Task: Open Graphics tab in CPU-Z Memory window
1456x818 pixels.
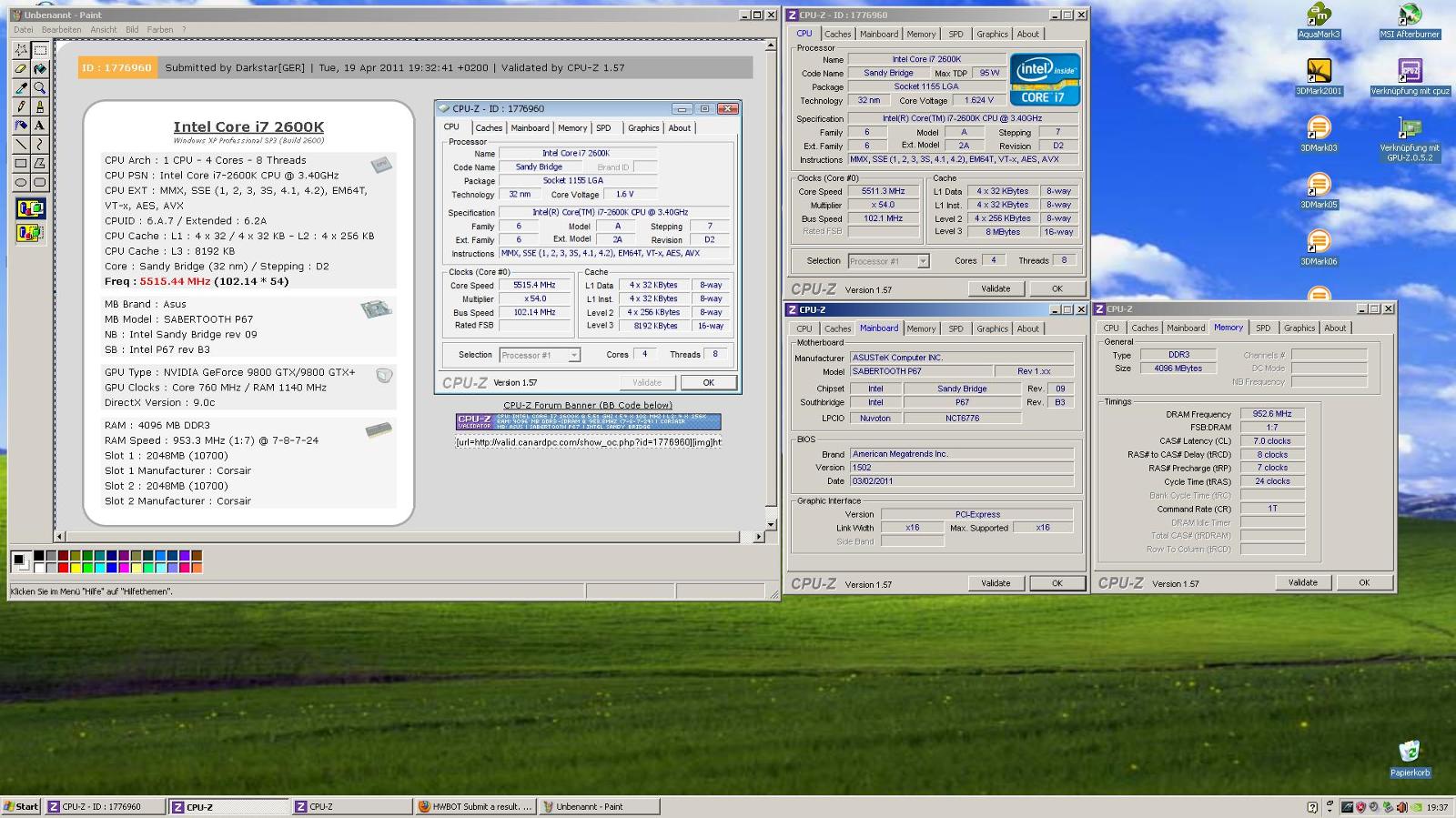Action: click(x=1299, y=328)
